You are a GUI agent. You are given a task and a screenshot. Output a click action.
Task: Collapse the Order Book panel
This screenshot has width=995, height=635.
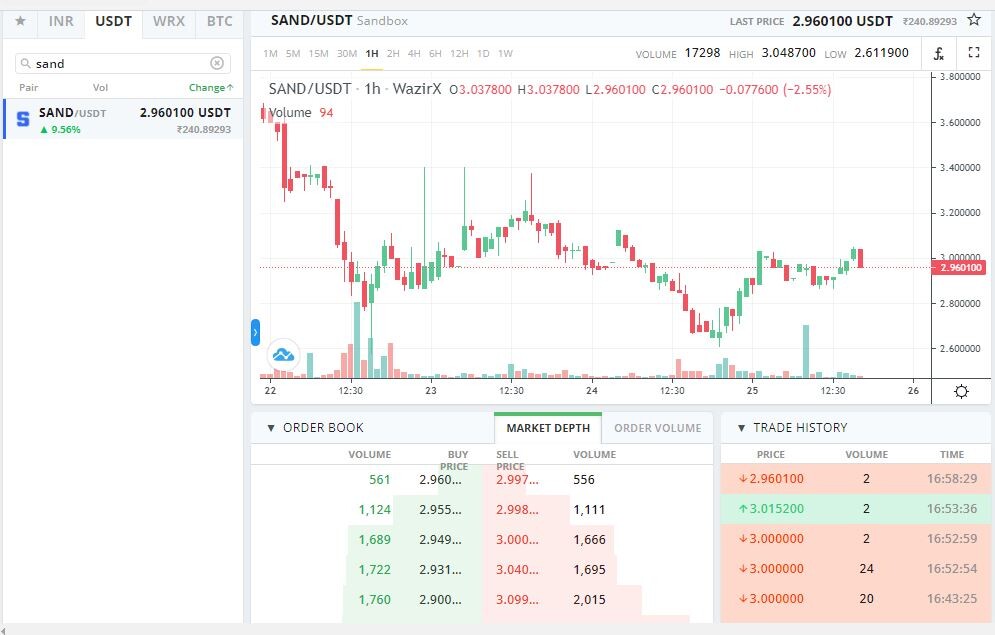(271, 428)
